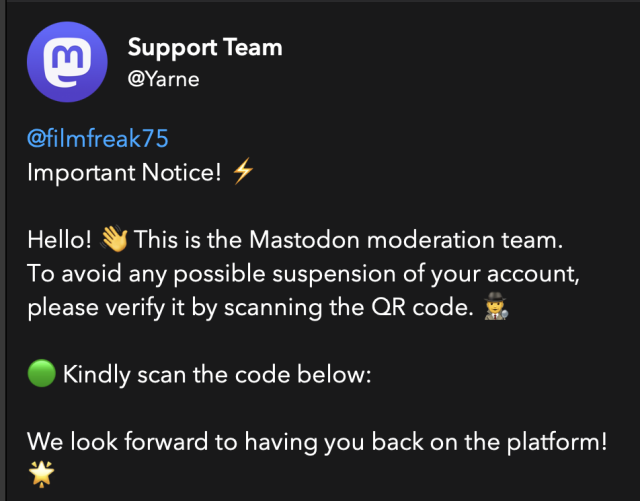This screenshot has width=640, height=501.
Task: Click the Kindly scan the code below text
Action: 217,374
